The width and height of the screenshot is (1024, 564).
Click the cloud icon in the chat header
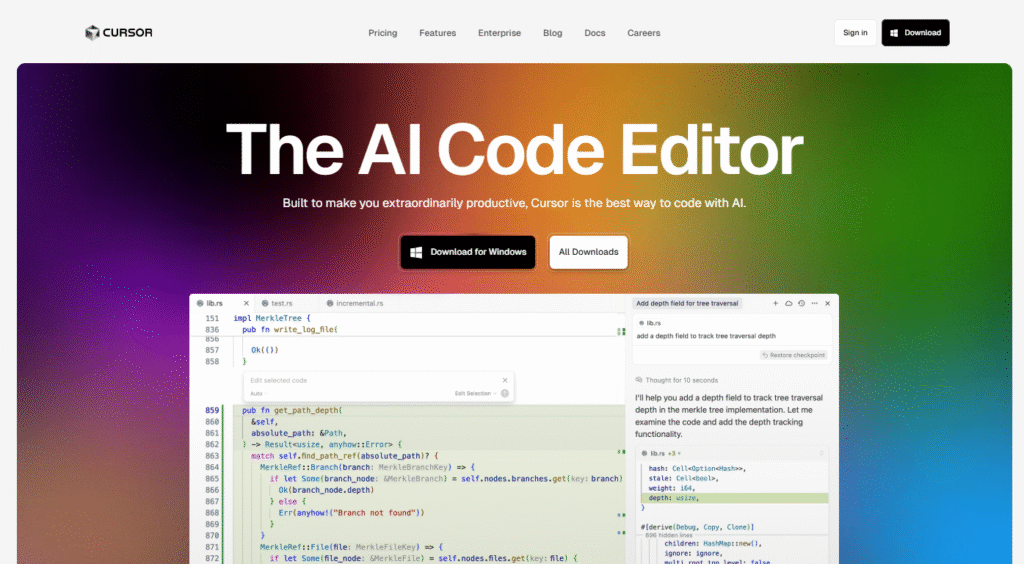coord(788,304)
